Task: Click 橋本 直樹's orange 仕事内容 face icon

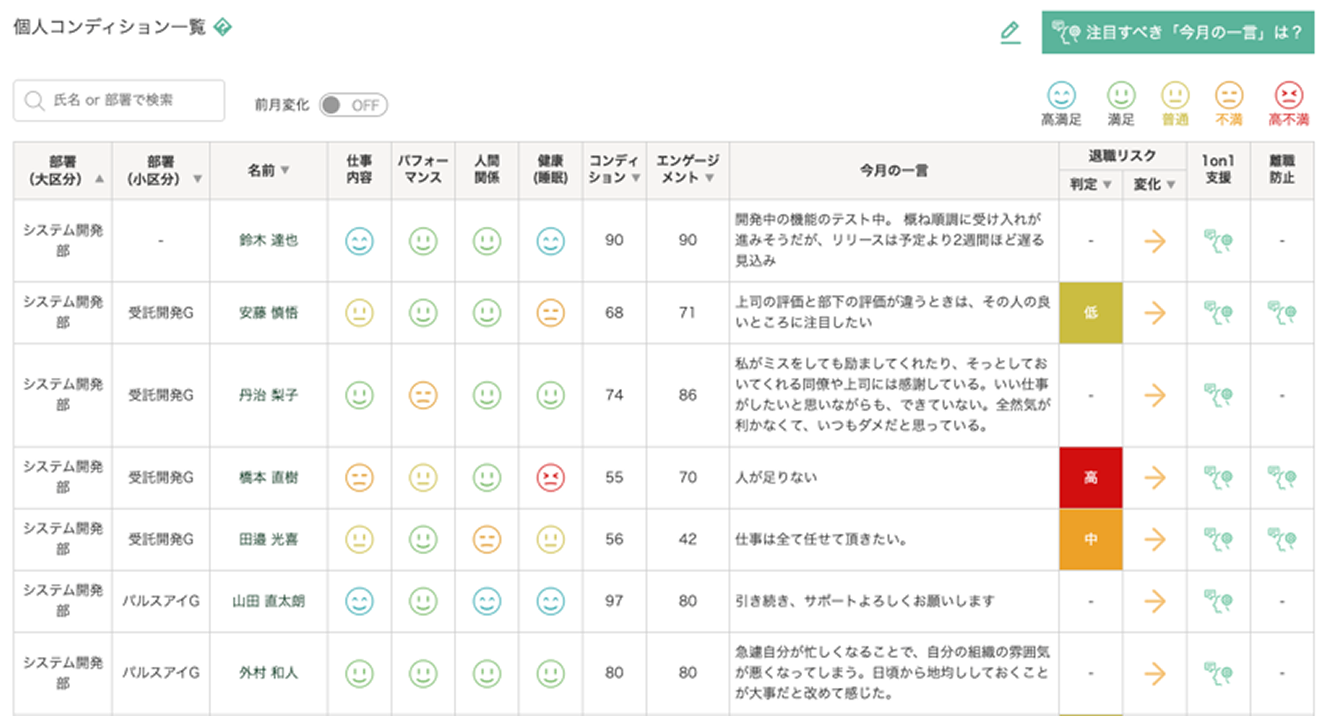Action: pos(359,478)
